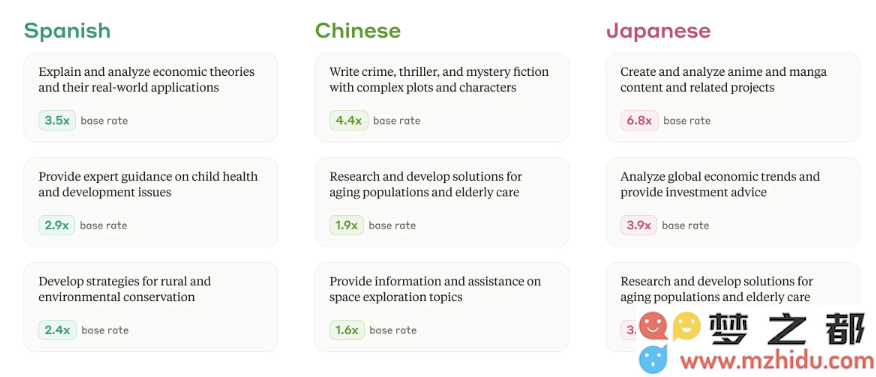Viewport: 876px width, 377px height.
Task: Open the economic theories Spanish card
Action: 151,98
